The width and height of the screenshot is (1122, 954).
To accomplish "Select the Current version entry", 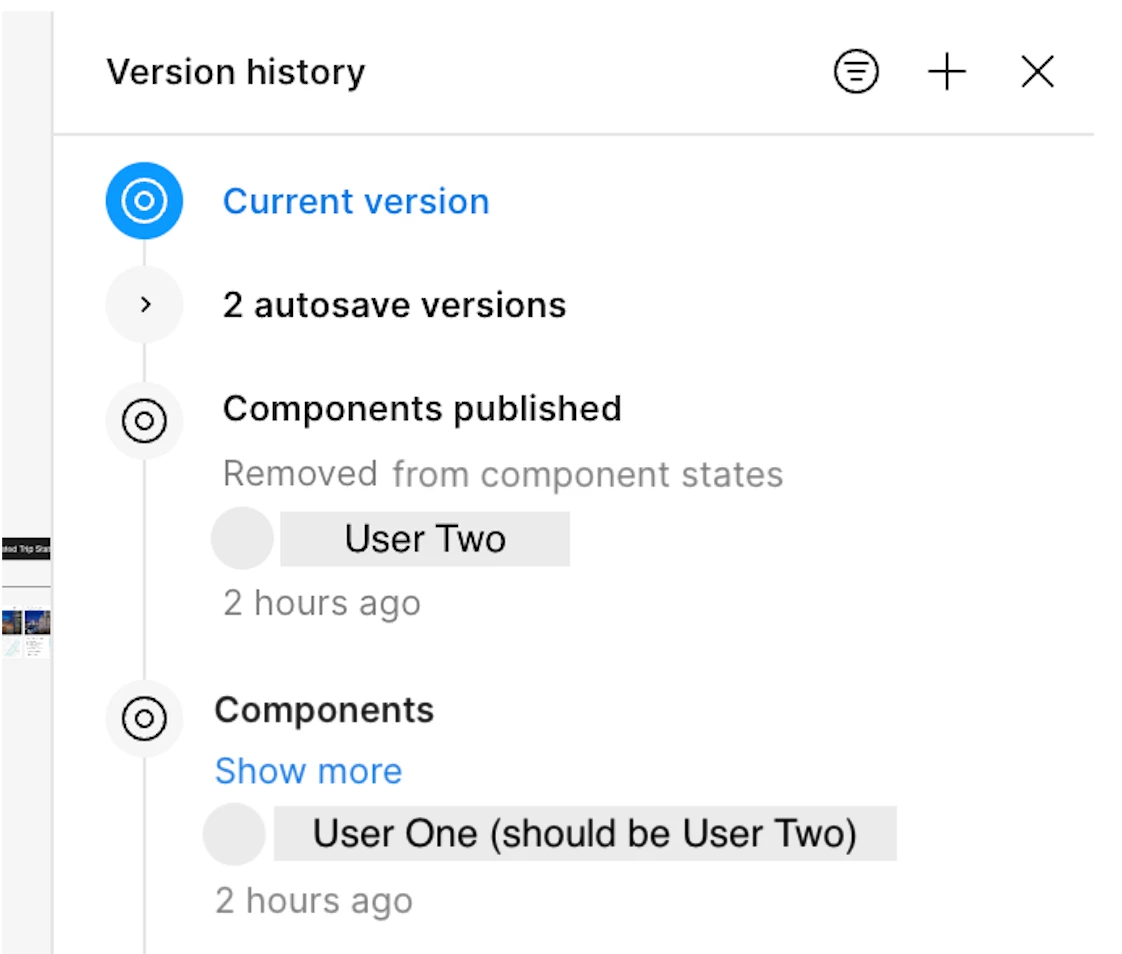I will (x=356, y=202).
